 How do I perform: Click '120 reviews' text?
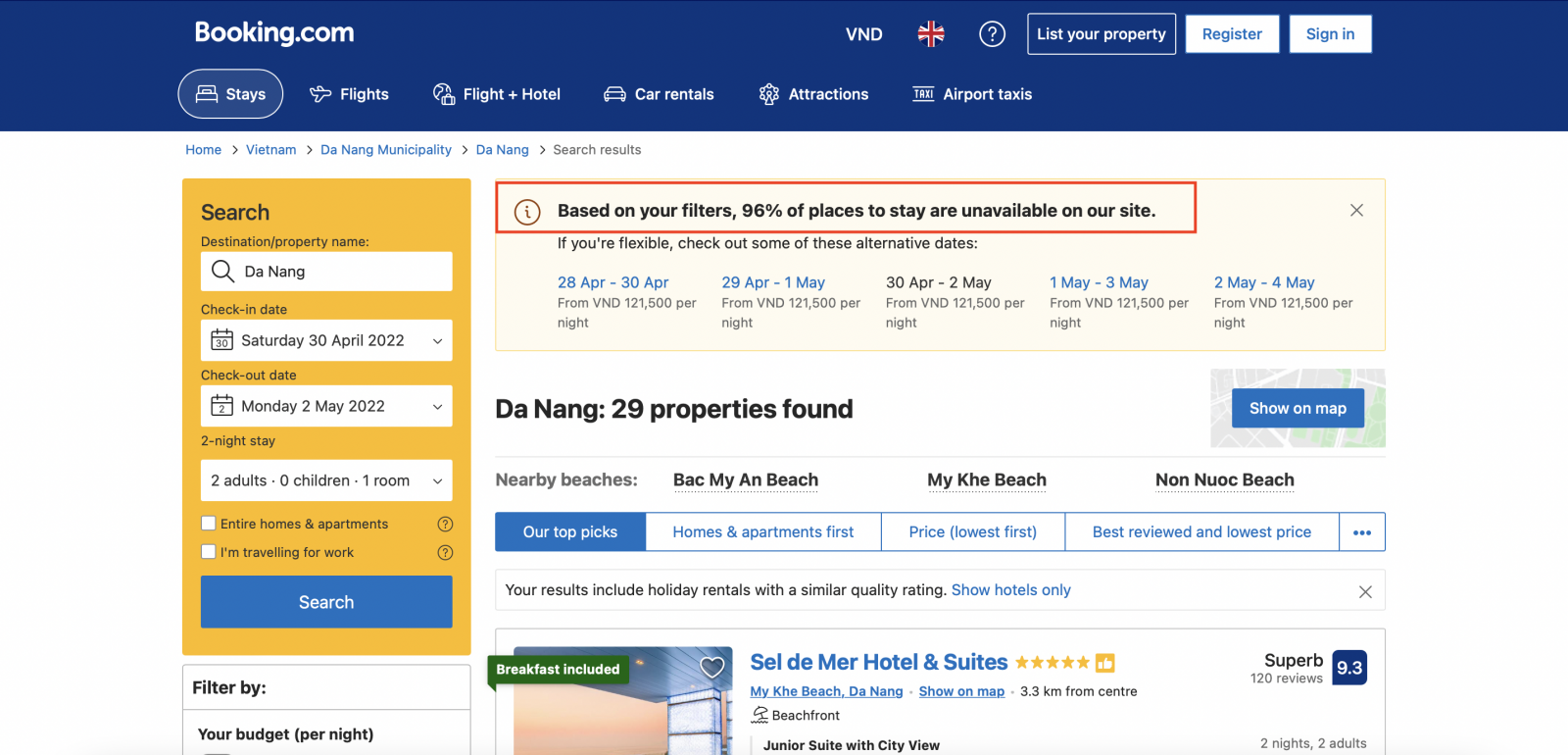(x=1287, y=679)
